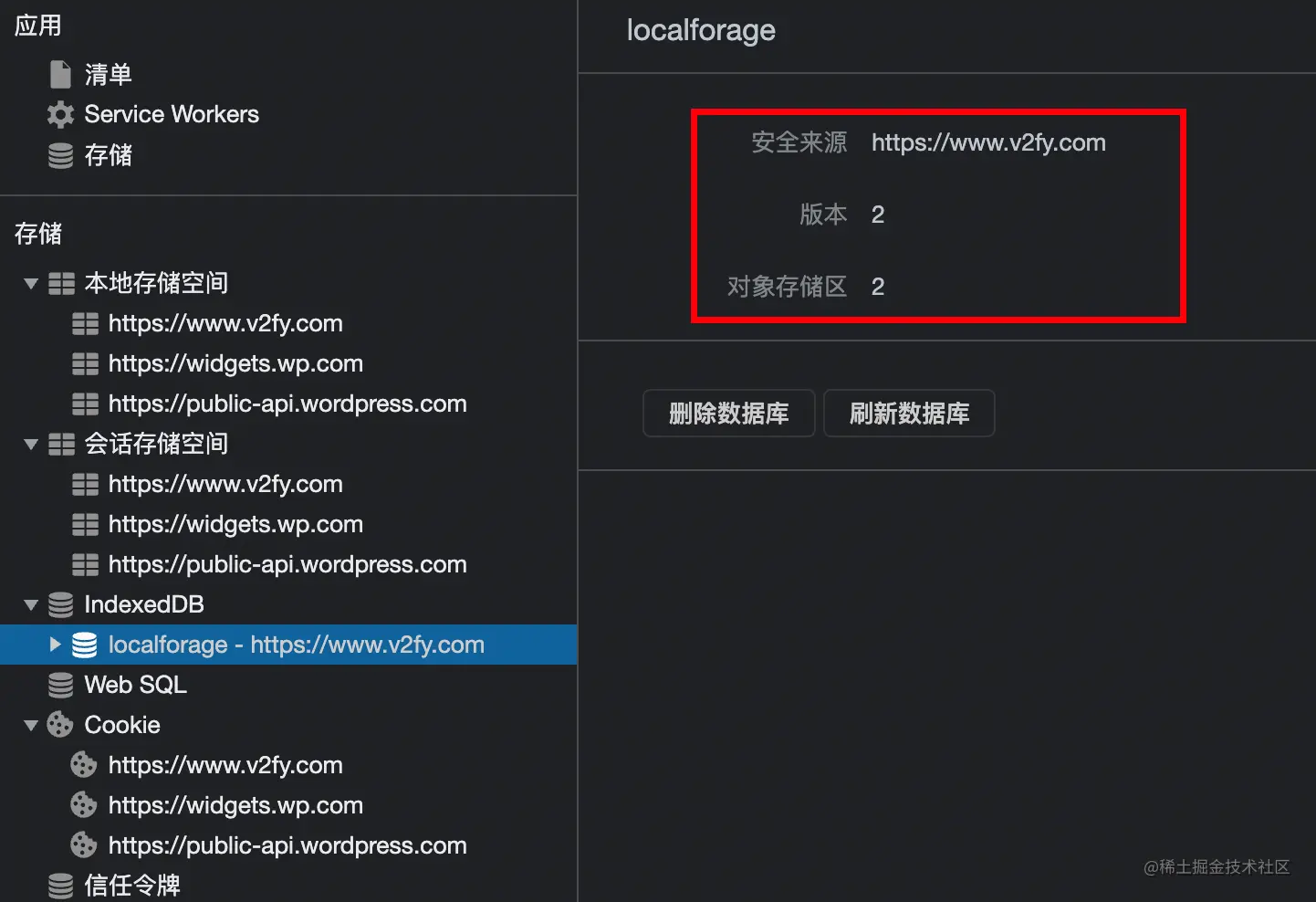Click the Web SQL database icon
This screenshot has width=1316, height=902.
point(59,684)
